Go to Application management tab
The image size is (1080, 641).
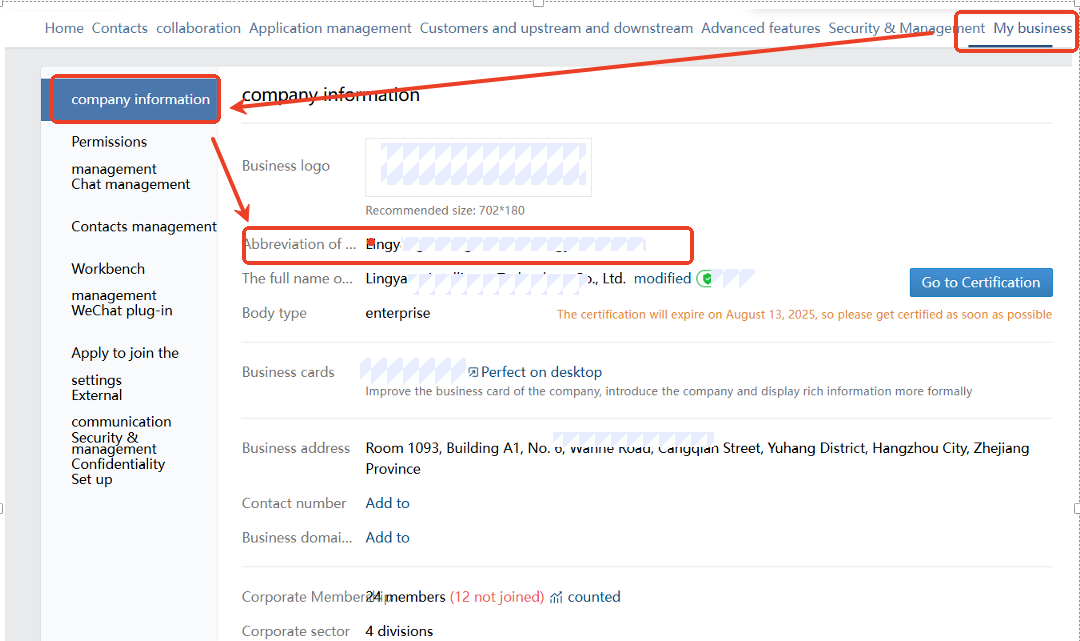[330, 28]
